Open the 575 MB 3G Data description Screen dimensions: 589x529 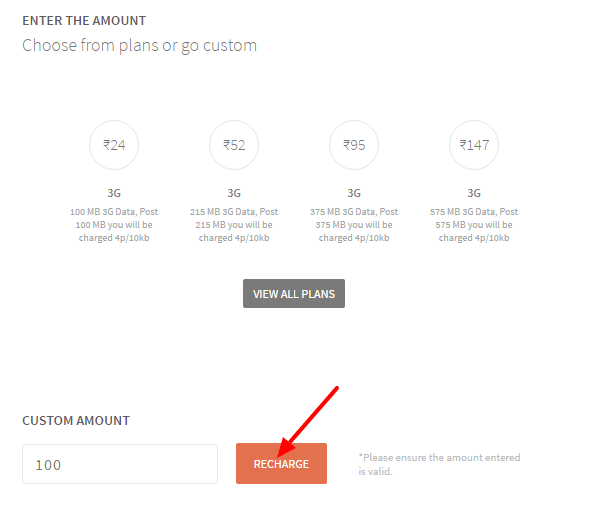474,225
